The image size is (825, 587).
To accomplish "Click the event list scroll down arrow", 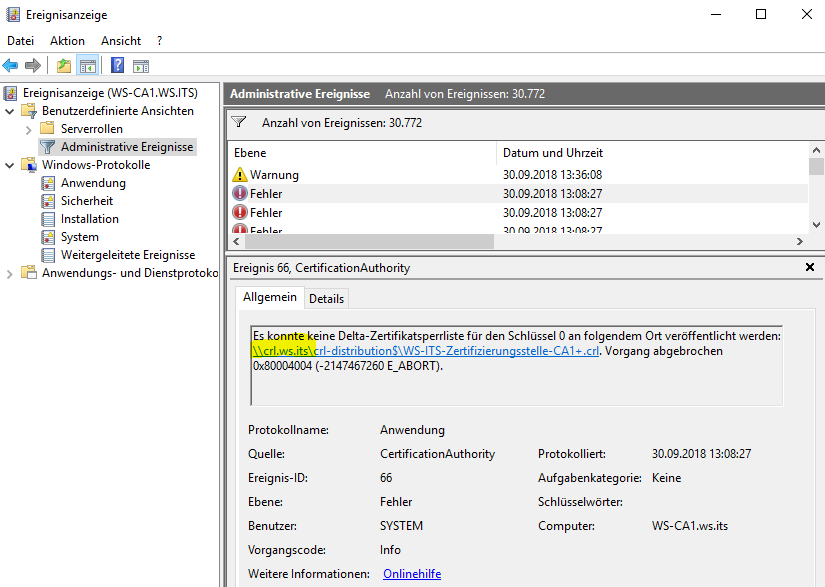I will tap(816, 225).
